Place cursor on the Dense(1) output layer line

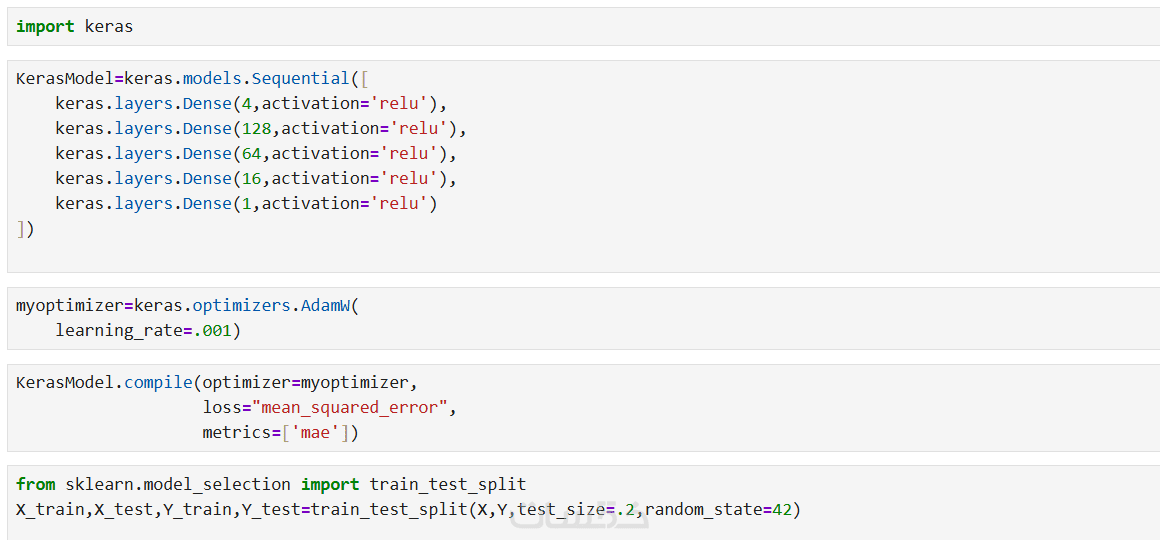(246, 203)
